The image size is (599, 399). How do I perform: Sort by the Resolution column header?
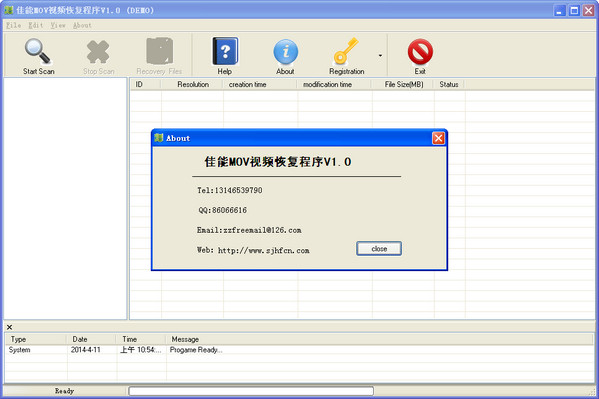(x=192, y=84)
